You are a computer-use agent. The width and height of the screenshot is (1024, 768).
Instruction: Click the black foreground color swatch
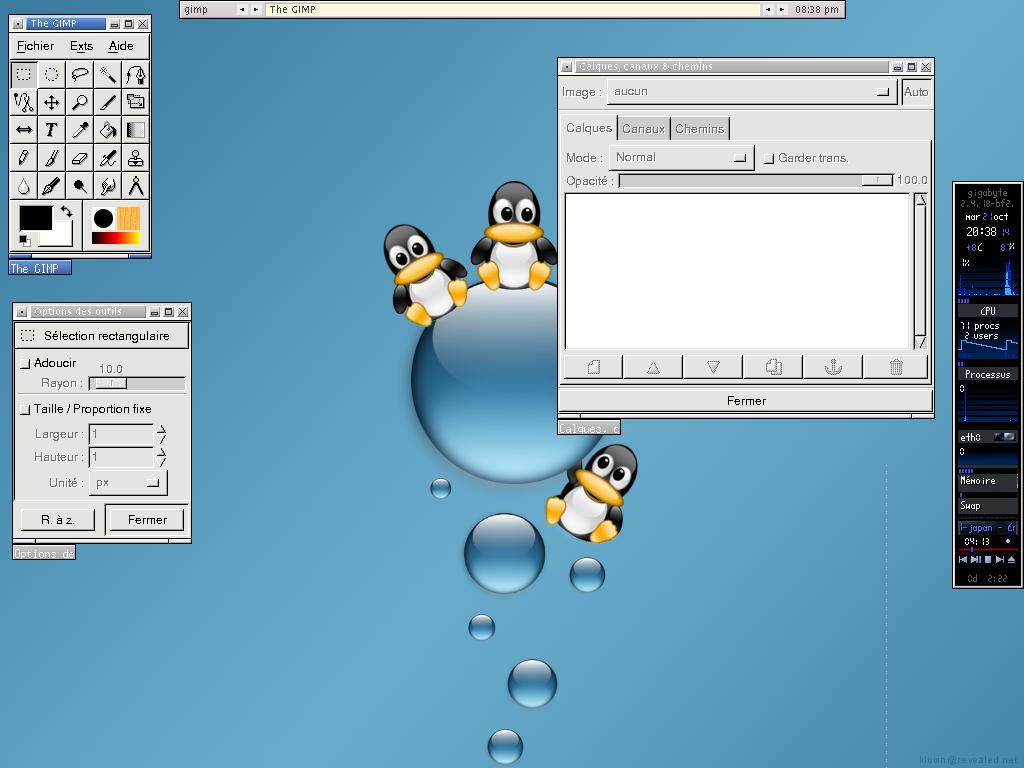point(34,216)
